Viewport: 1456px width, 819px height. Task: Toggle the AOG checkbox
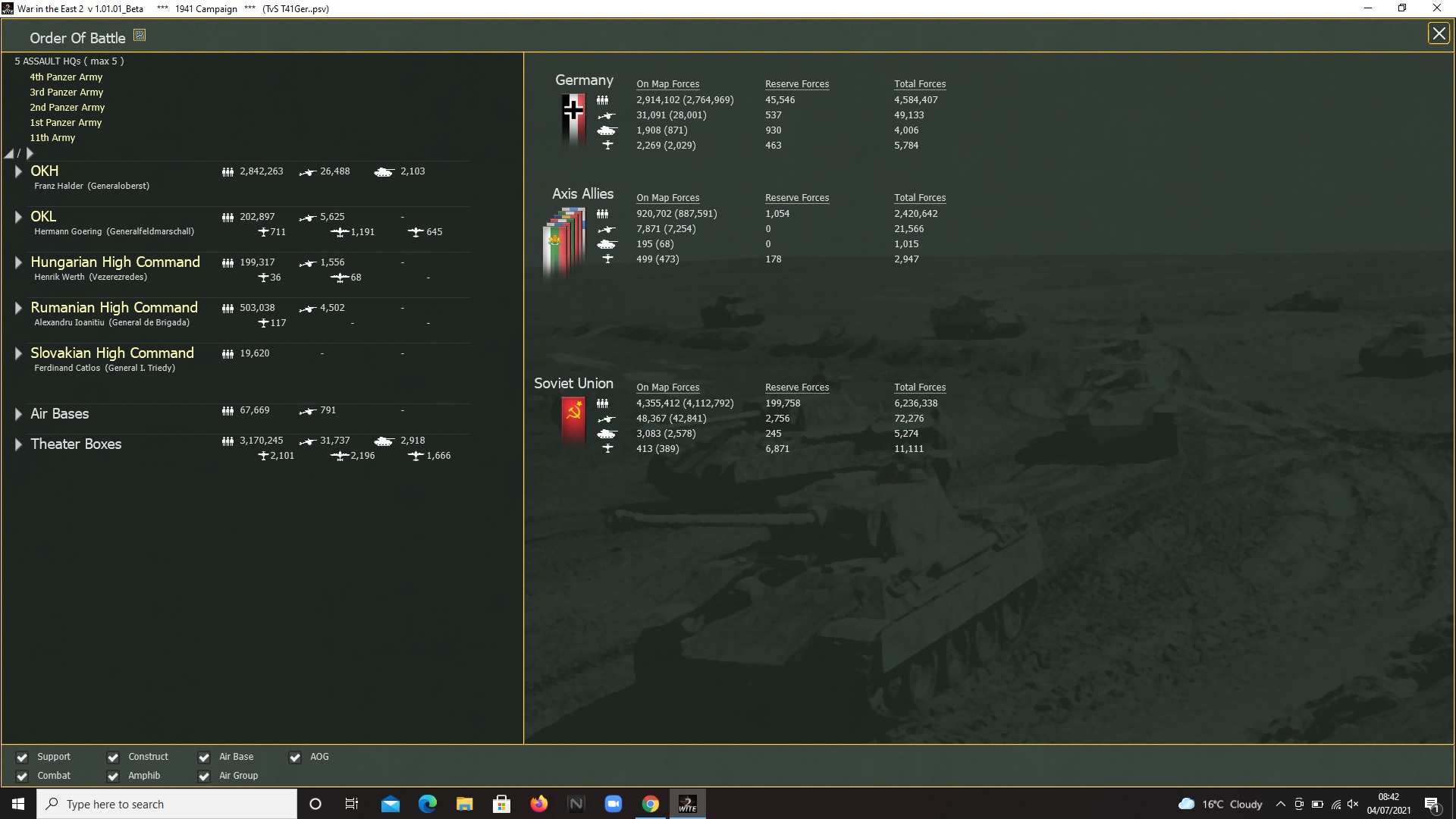[295, 758]
